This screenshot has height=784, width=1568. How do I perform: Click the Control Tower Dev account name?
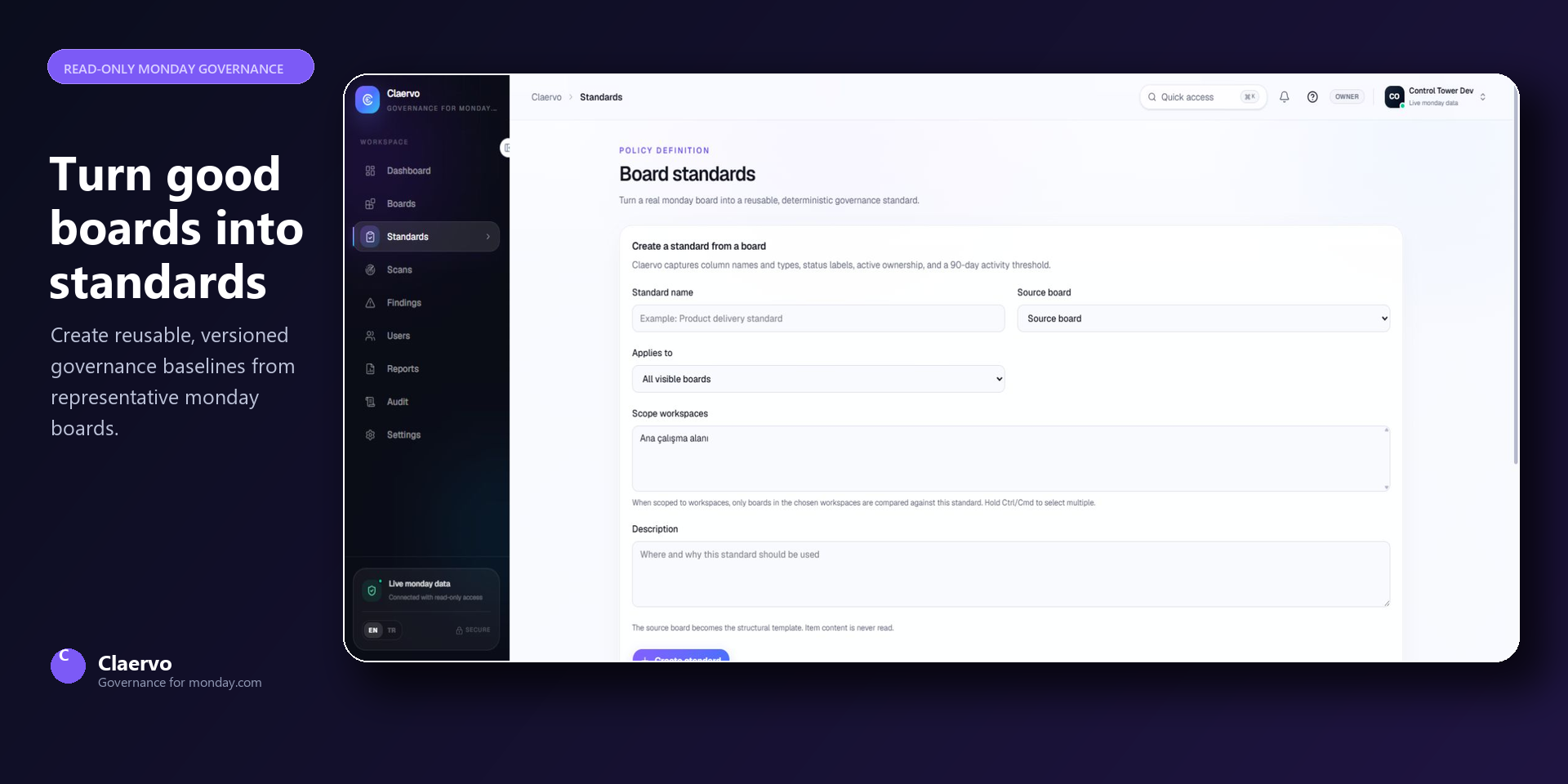(x=1441, y=91)
